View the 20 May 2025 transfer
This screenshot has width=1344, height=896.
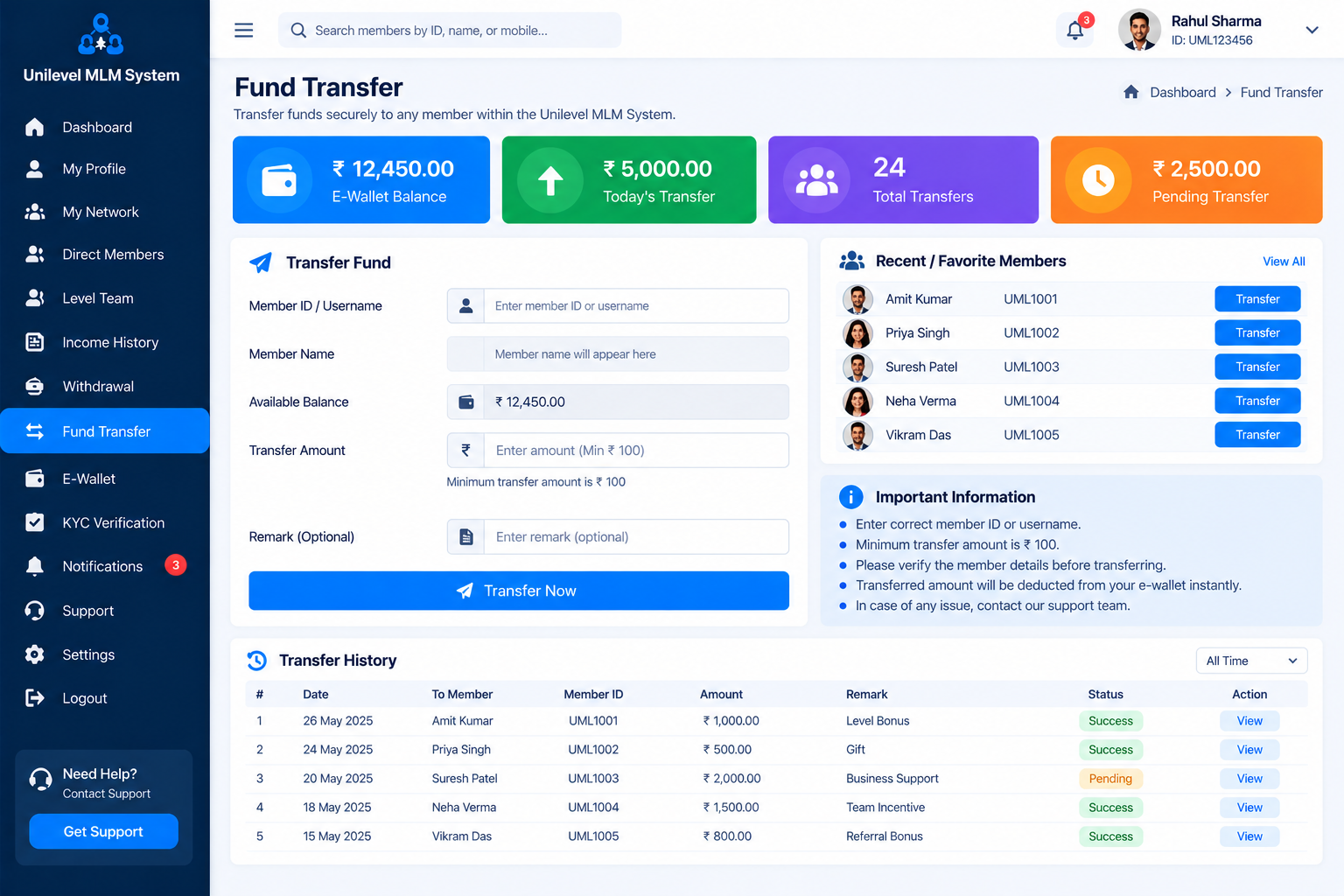click(x=1249, y=779)
